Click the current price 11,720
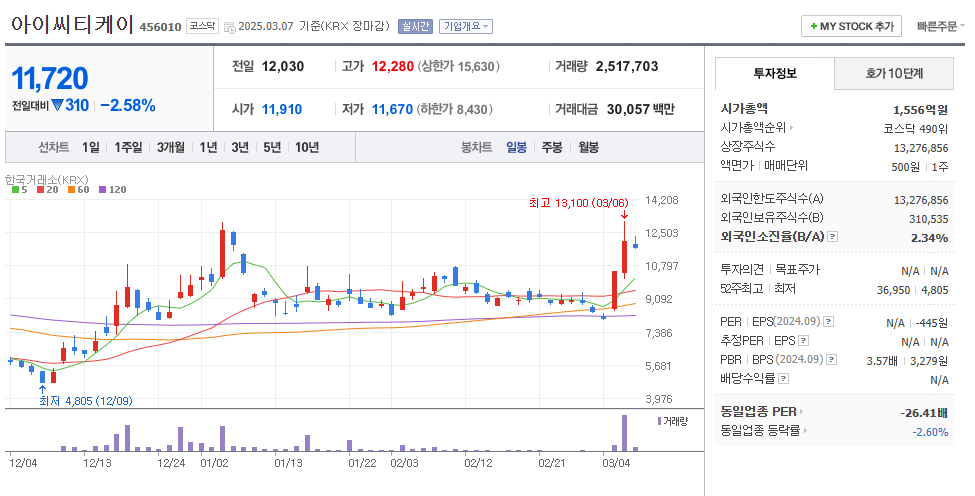The image size is (975, 496). tap(50, 79)
